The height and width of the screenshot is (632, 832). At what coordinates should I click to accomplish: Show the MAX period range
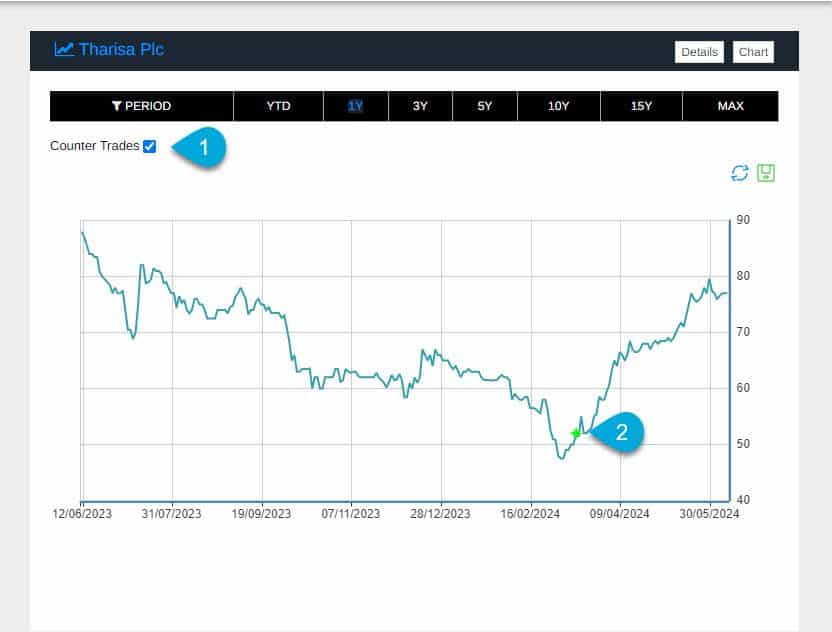[x=730, y=106]
